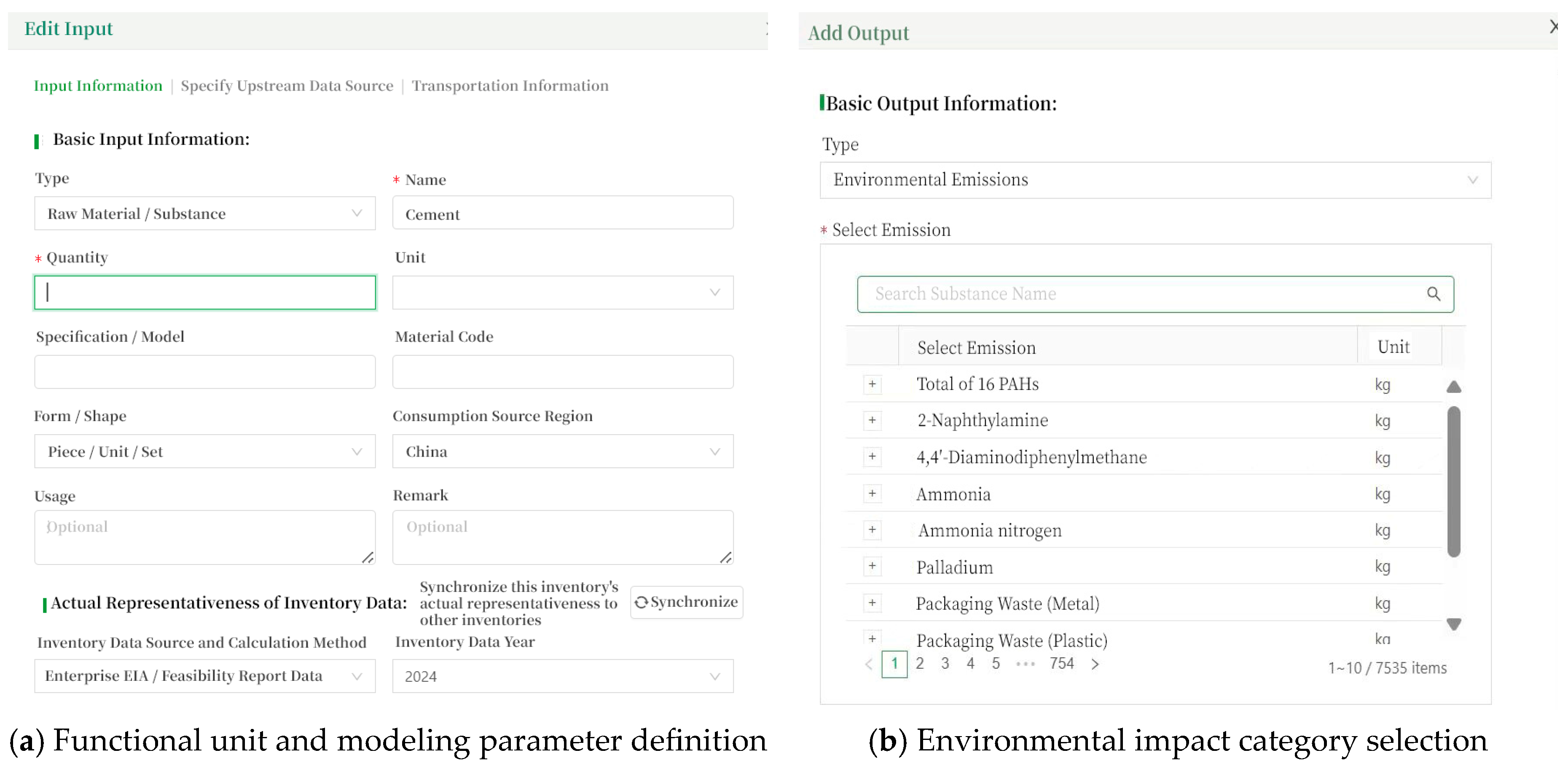Screen dimensions: 1568x769
Task: Switch to Specify Upstream Data Source tab
Action: 287,86
